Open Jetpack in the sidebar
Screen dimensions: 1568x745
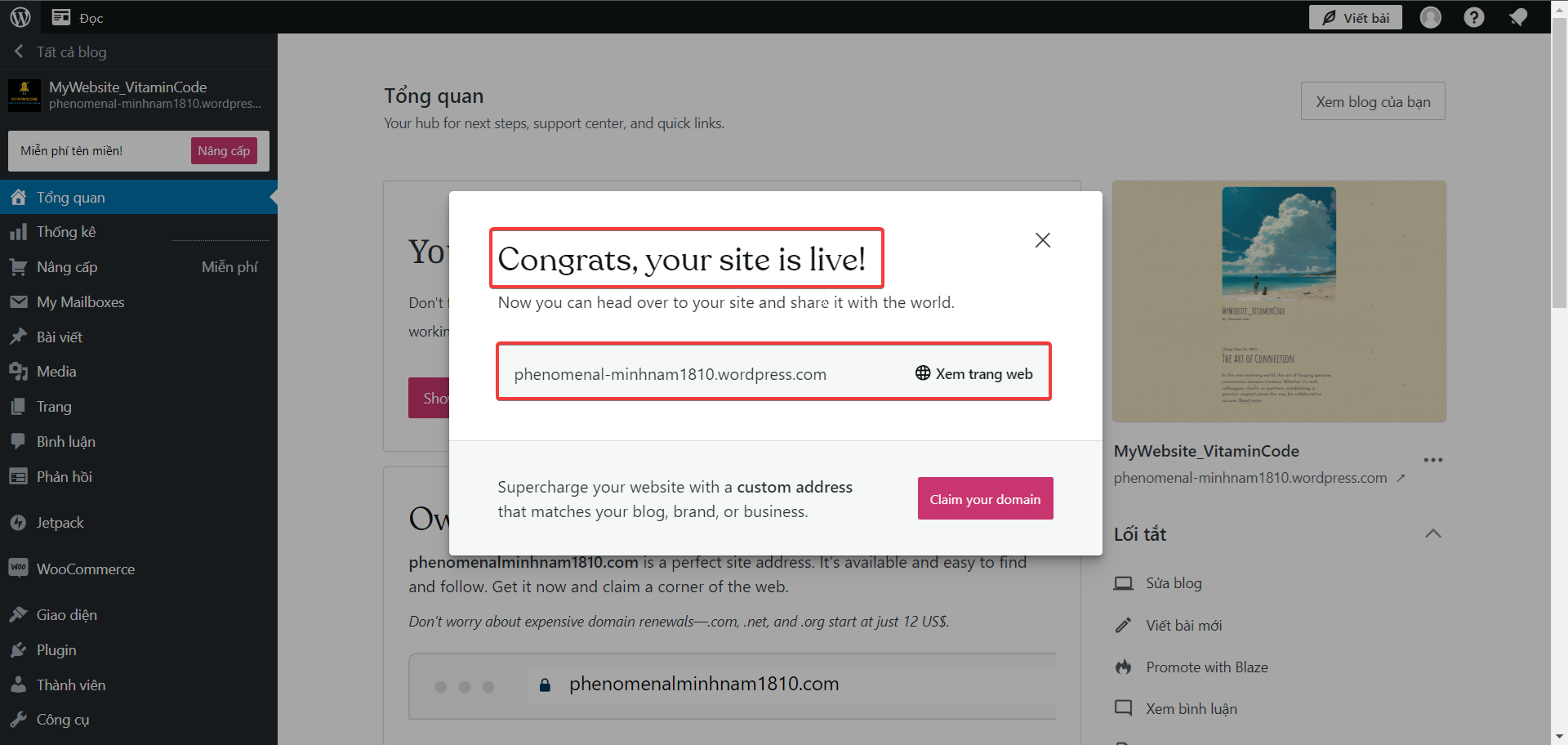tap(60, 523)
